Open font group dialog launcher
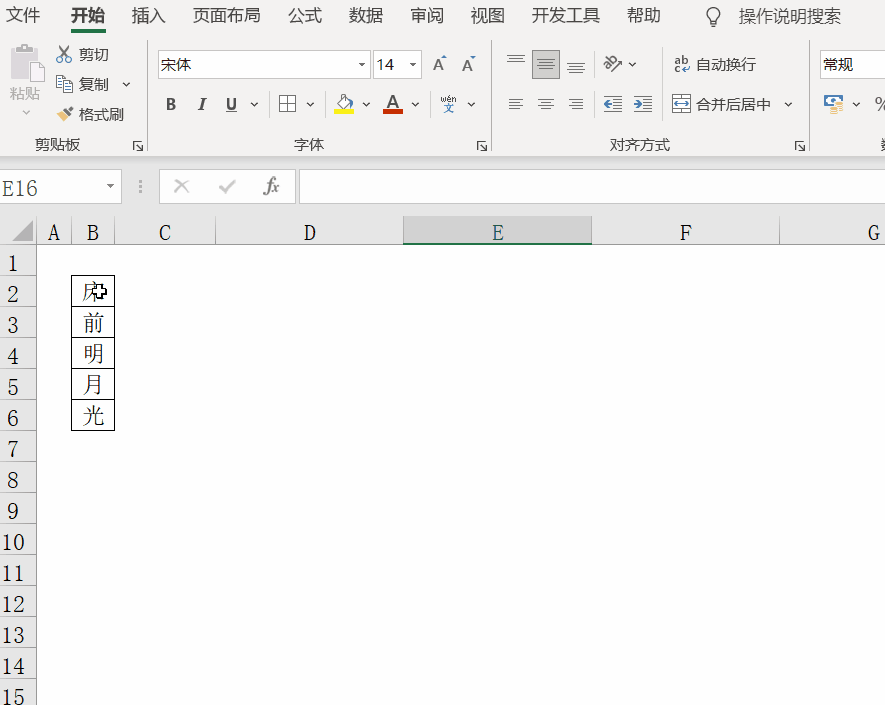Image resolution: width=885 pixels, height=705 pixels. [x=481, y=146]
